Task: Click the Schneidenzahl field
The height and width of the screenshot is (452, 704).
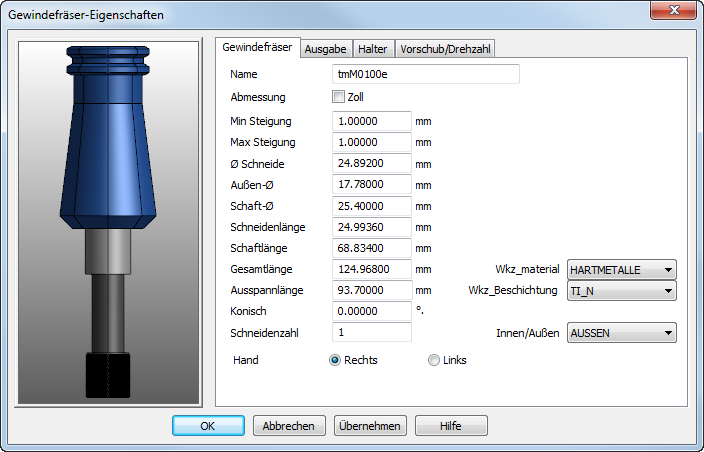Action: click(372, 332)
